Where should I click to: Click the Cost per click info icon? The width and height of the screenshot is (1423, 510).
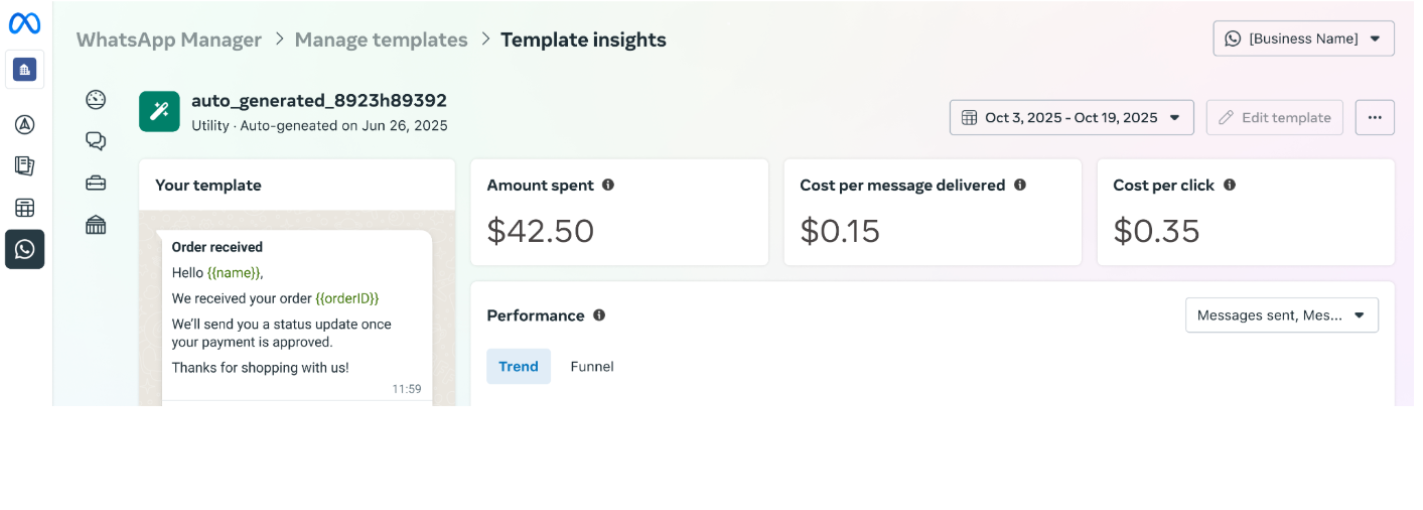pos(1229,185)
